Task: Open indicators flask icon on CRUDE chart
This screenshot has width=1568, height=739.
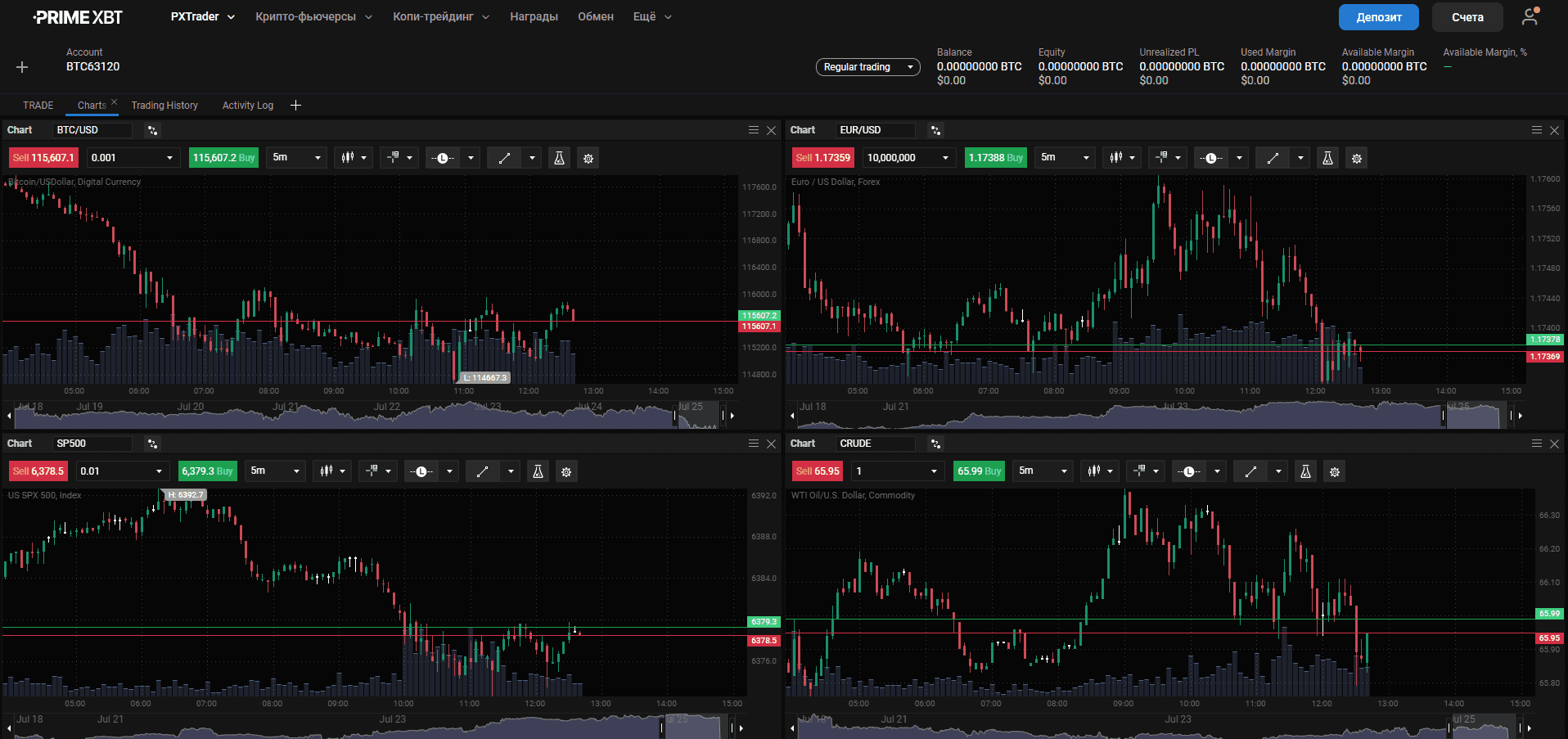Action: [x=1305, y=471]
